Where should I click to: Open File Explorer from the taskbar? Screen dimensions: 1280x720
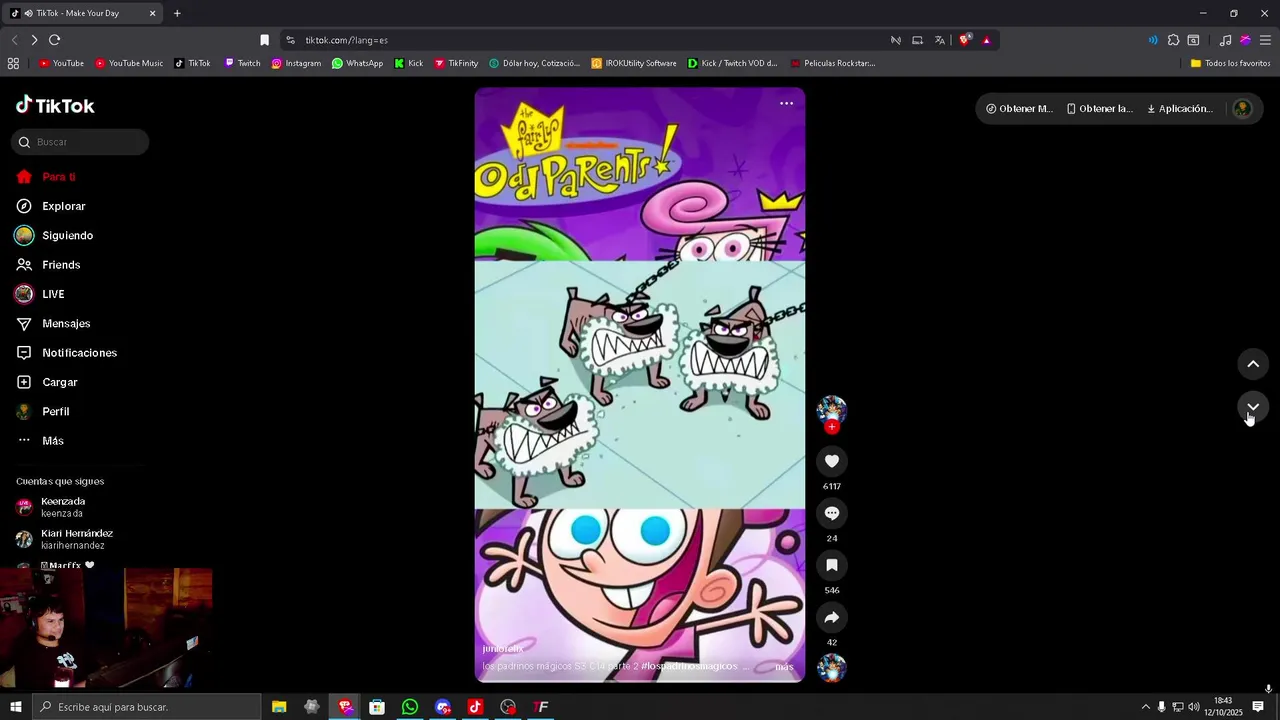coord(279,707)
